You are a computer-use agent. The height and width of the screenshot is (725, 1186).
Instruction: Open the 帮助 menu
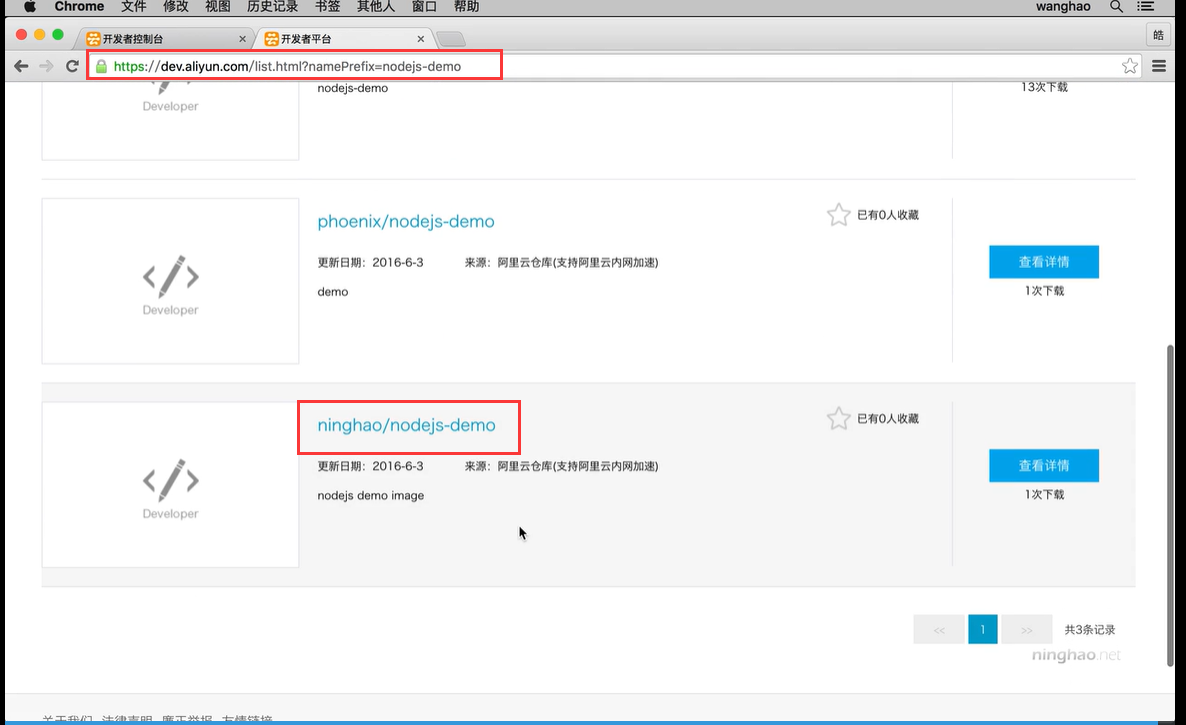467,7
